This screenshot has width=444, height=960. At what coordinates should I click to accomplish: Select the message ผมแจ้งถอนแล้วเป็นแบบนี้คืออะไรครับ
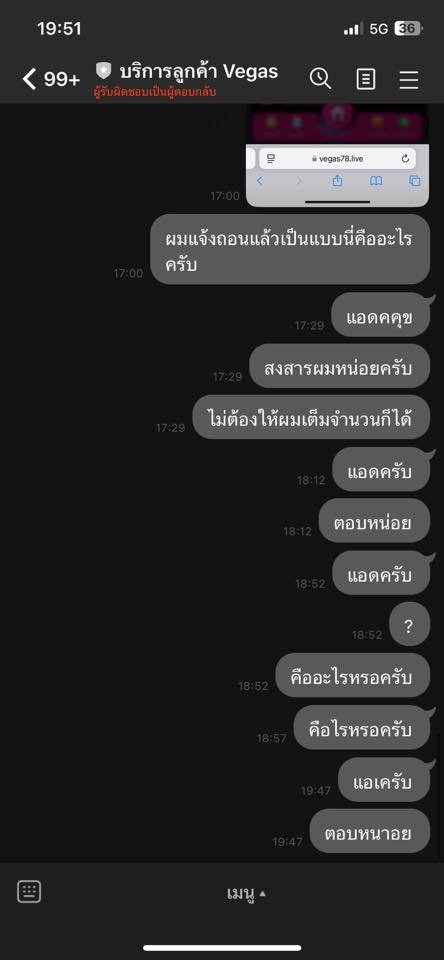290,249
